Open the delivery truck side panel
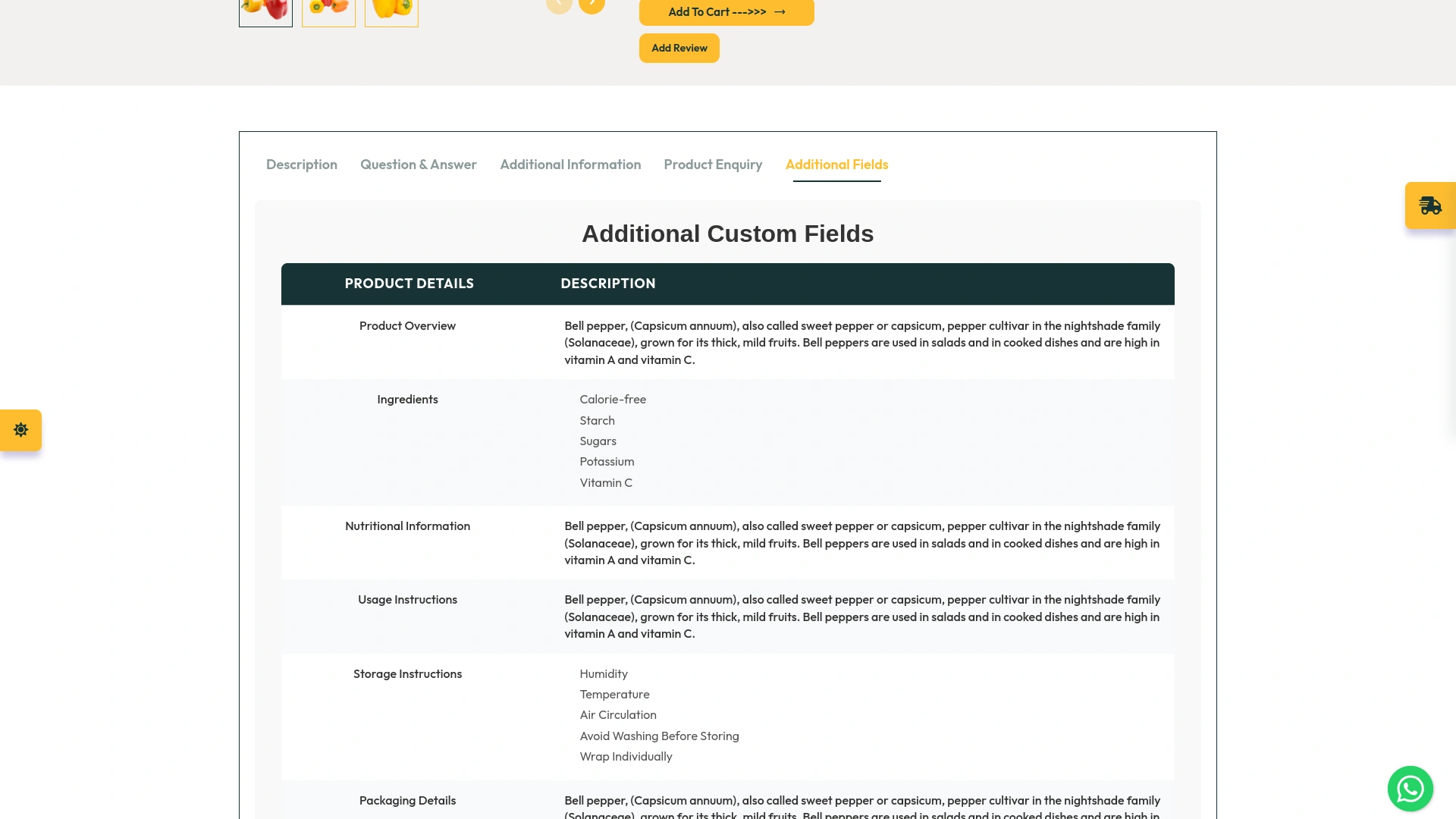 pos(1430,206)
